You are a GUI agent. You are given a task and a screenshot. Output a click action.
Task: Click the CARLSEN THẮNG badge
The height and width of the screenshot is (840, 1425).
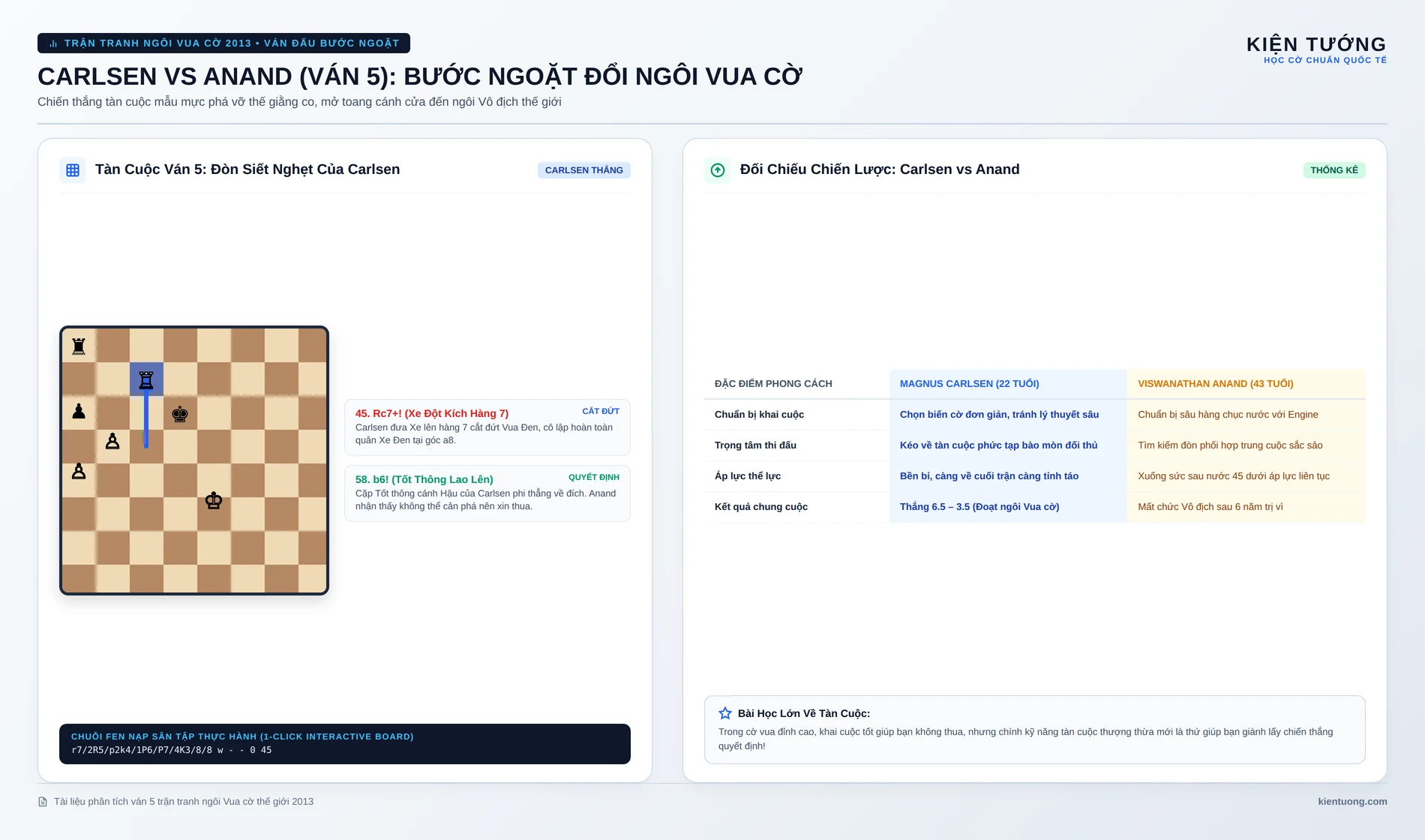584,170
